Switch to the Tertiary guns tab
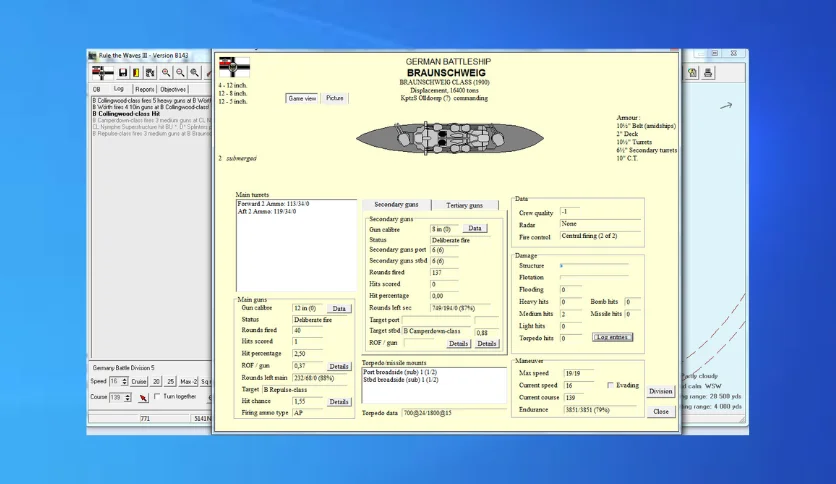 point(464,205)
